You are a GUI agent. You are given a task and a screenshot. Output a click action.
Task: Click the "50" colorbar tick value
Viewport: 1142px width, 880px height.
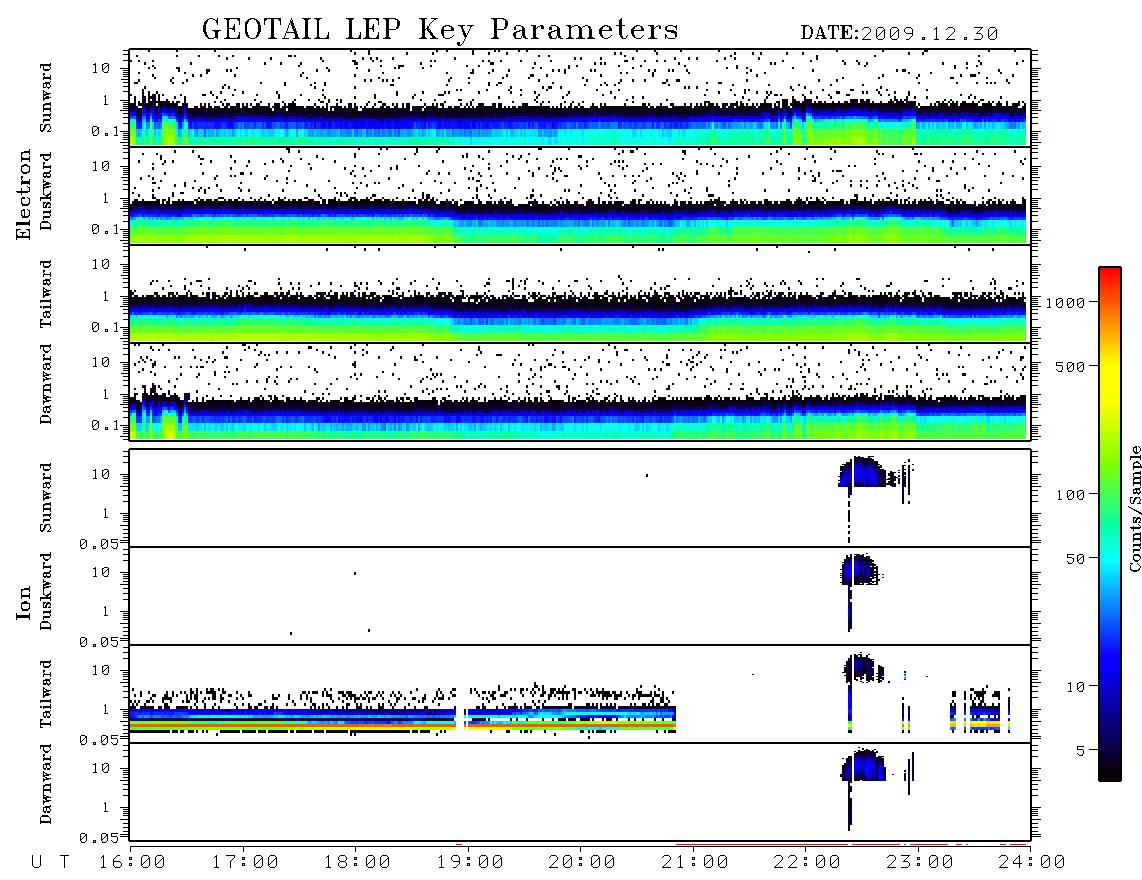coord(1075,559)
